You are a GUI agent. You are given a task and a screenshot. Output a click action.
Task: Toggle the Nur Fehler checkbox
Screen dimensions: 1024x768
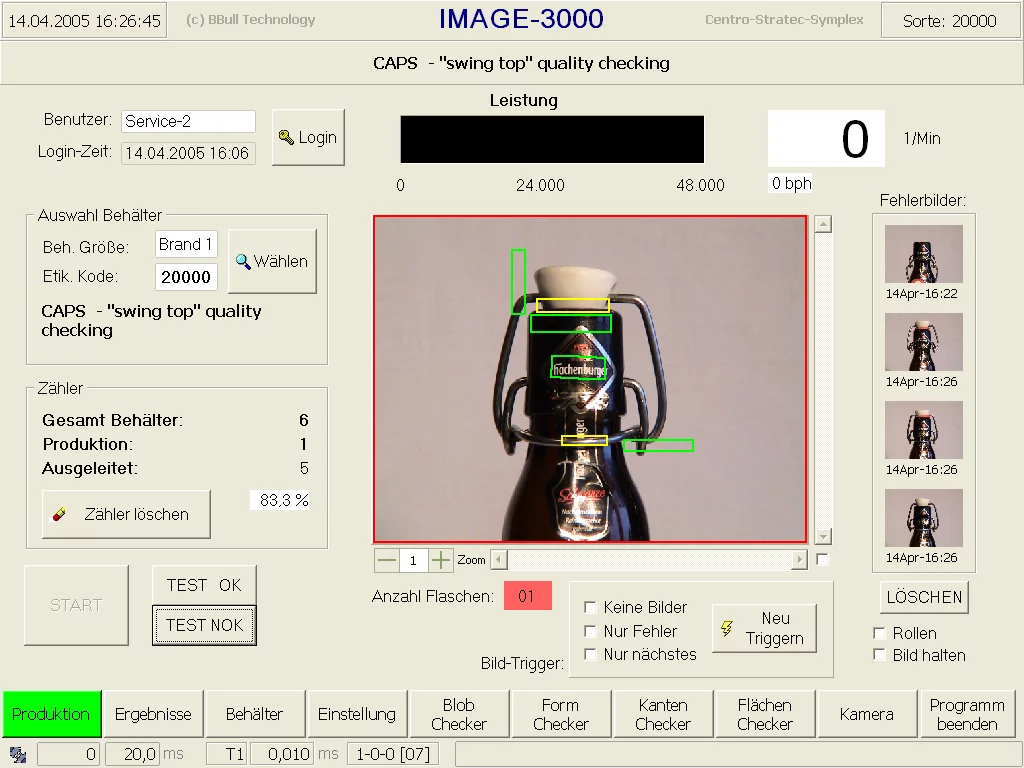coord(590,631)
